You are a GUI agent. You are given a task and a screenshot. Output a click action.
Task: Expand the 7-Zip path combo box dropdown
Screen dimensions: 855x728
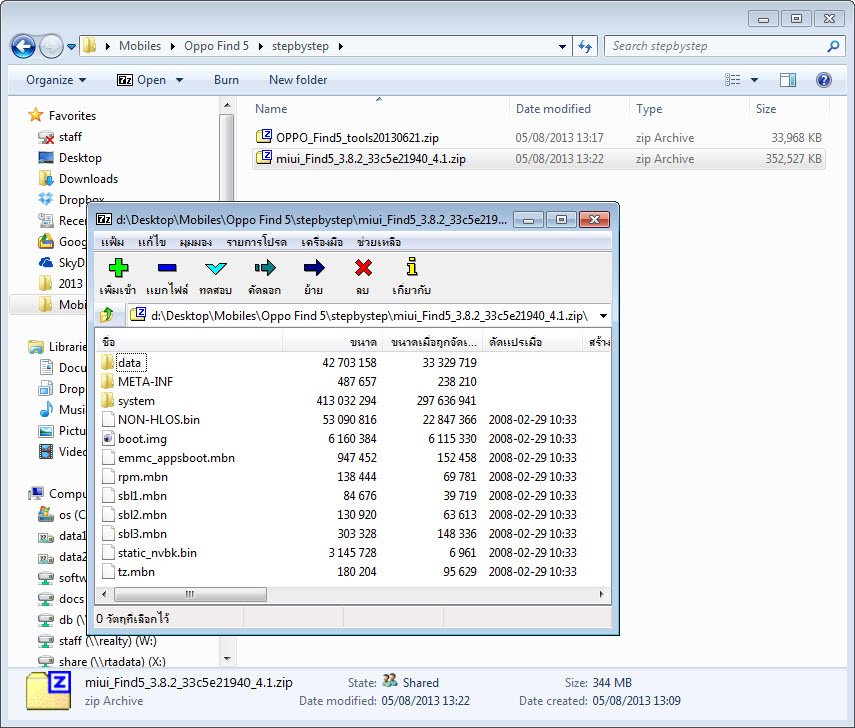point(603,316)
